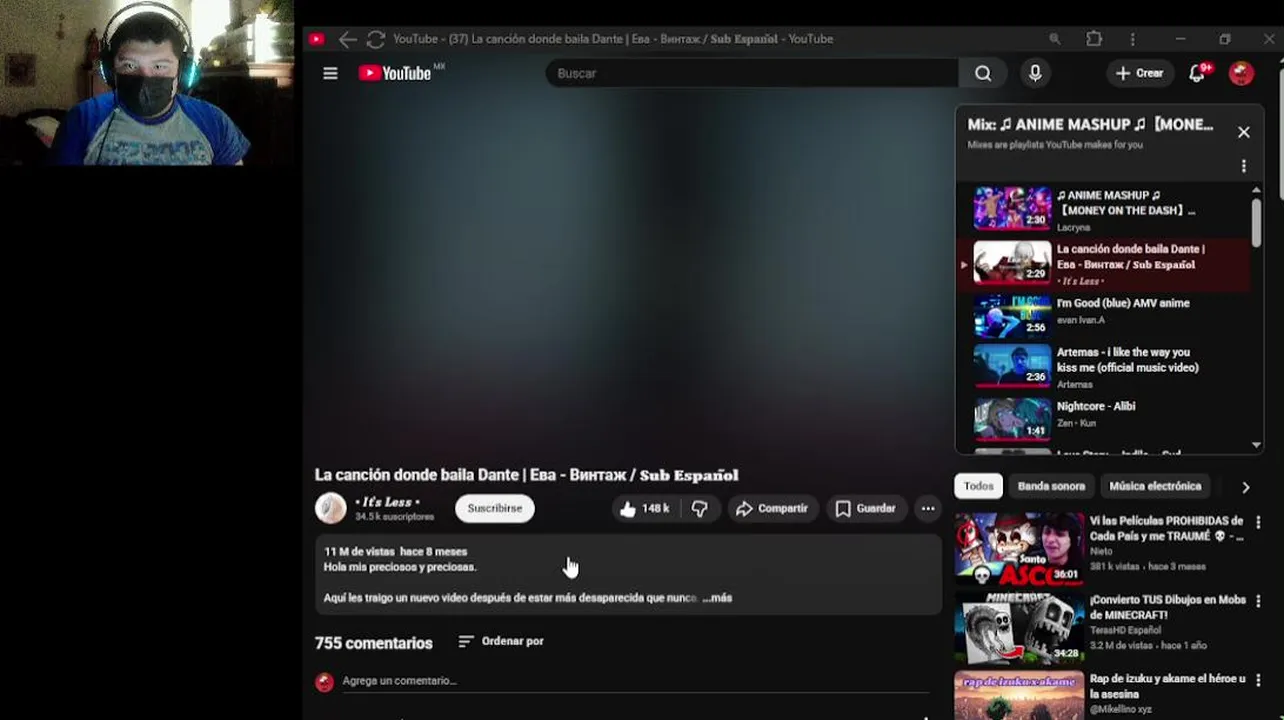Click the Suscribirse button

[495, 508]
